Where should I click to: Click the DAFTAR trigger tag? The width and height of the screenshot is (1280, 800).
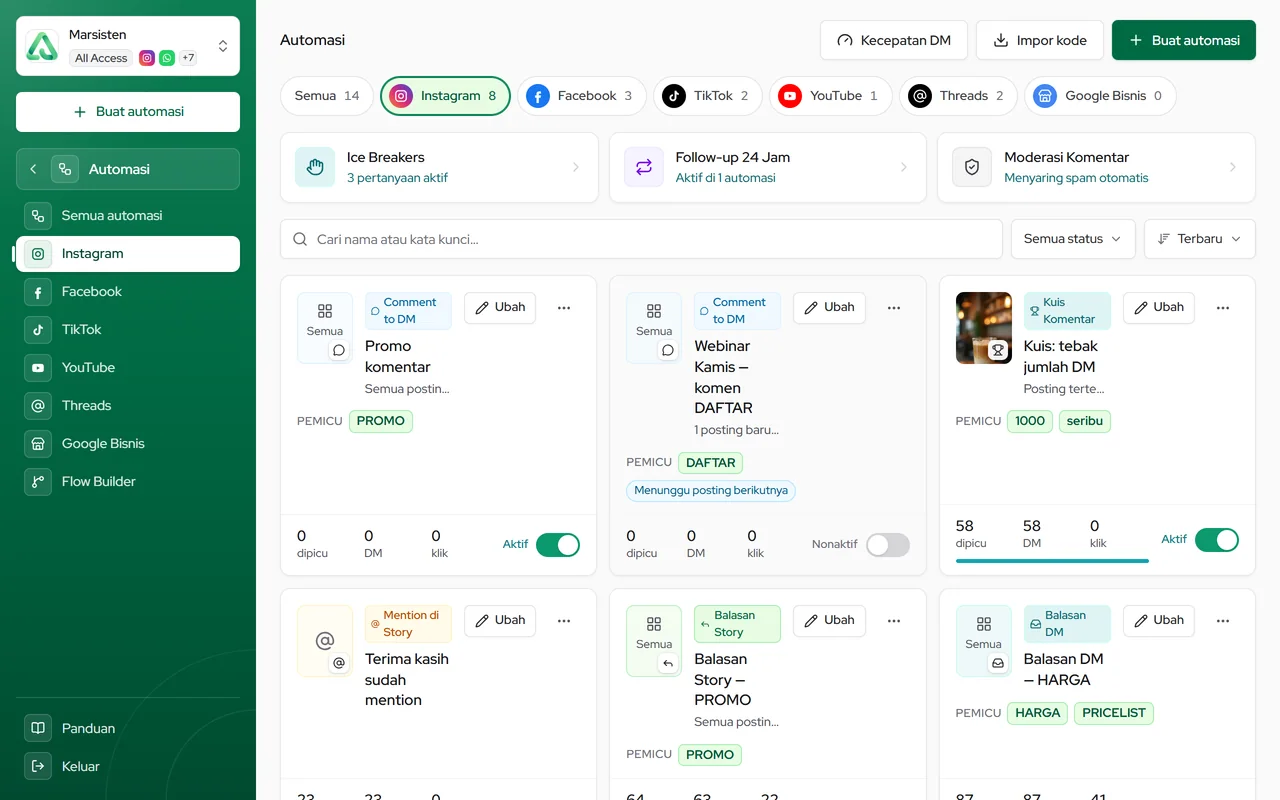pyautogui.click(x=711, y=463)
